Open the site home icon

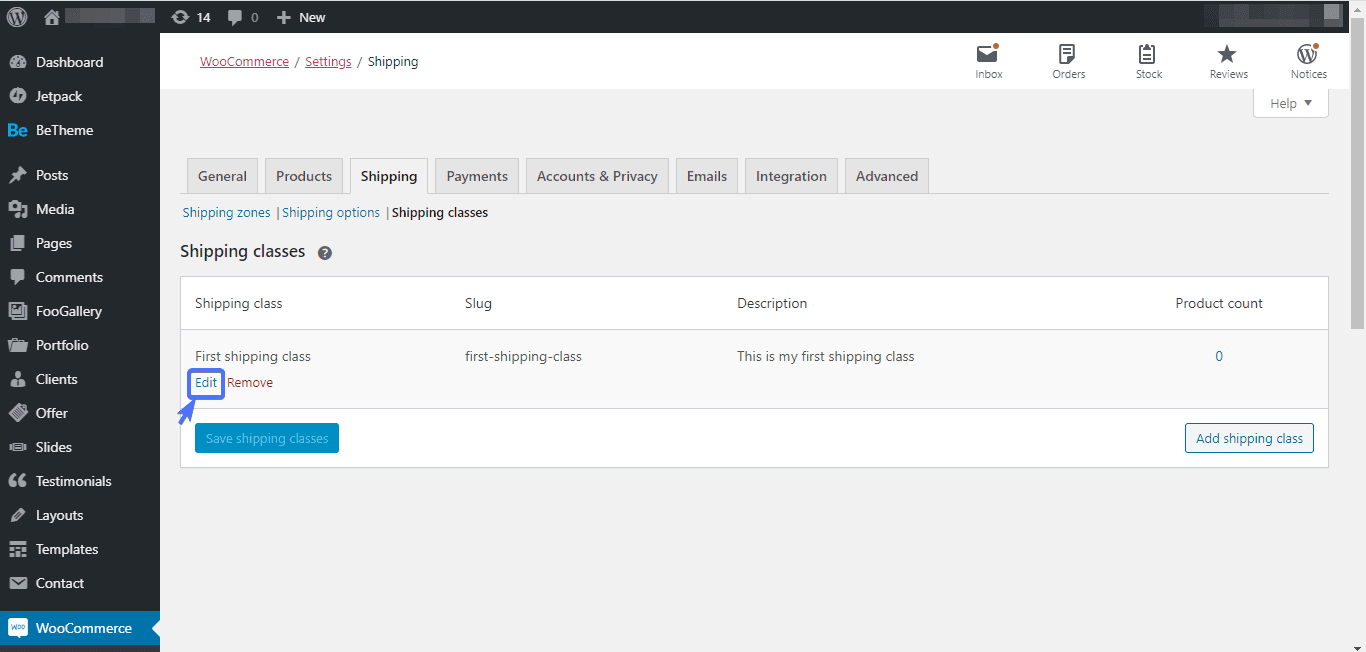[53, 17]
